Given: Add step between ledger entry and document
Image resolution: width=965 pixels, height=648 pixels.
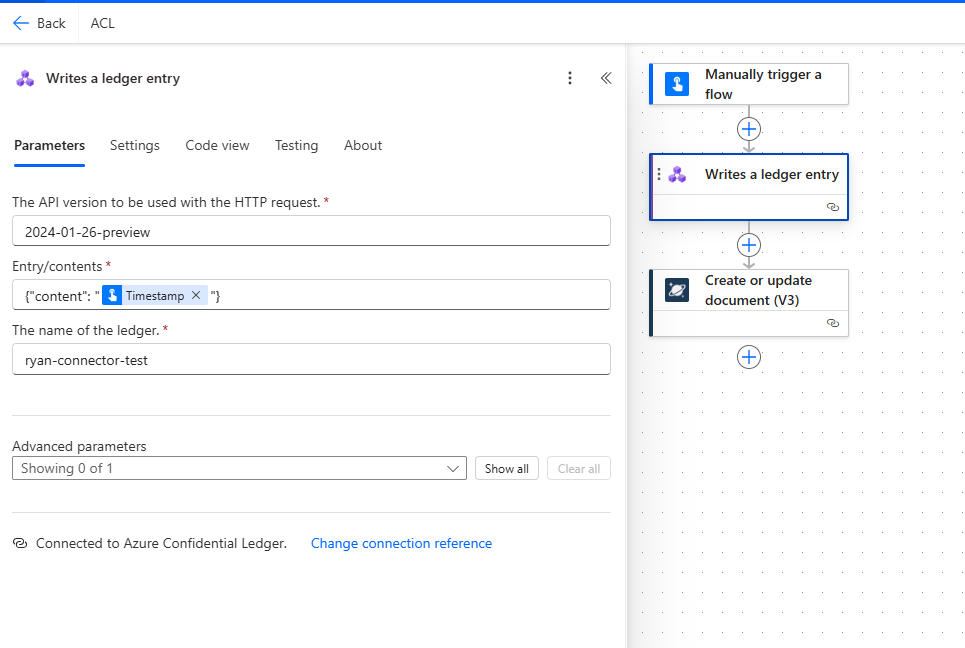Looking at the screenshot, I should point(748,245).
